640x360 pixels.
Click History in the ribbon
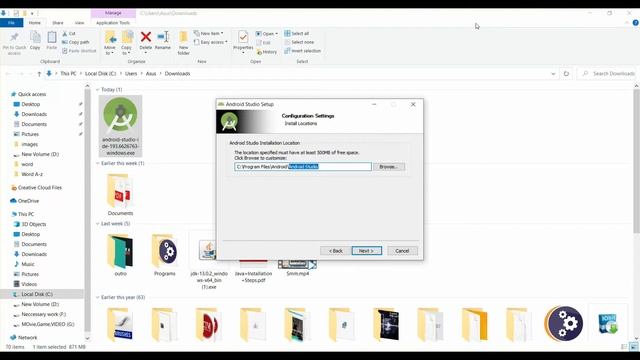[x=267, y=52]
